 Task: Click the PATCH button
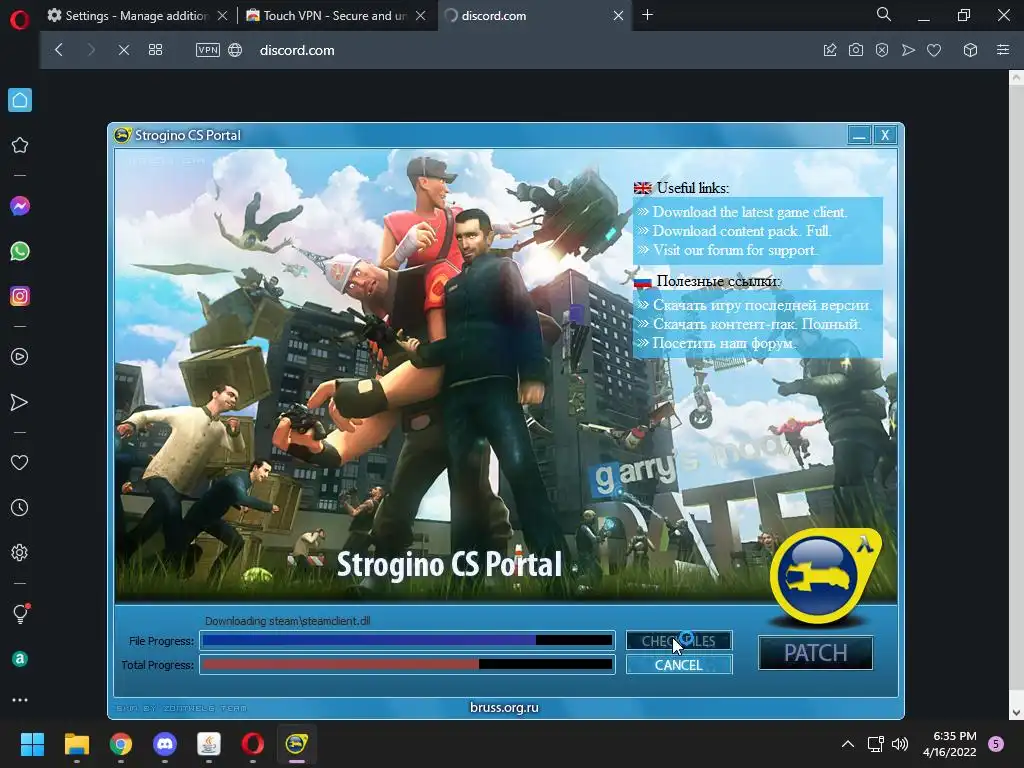[816, 652]
